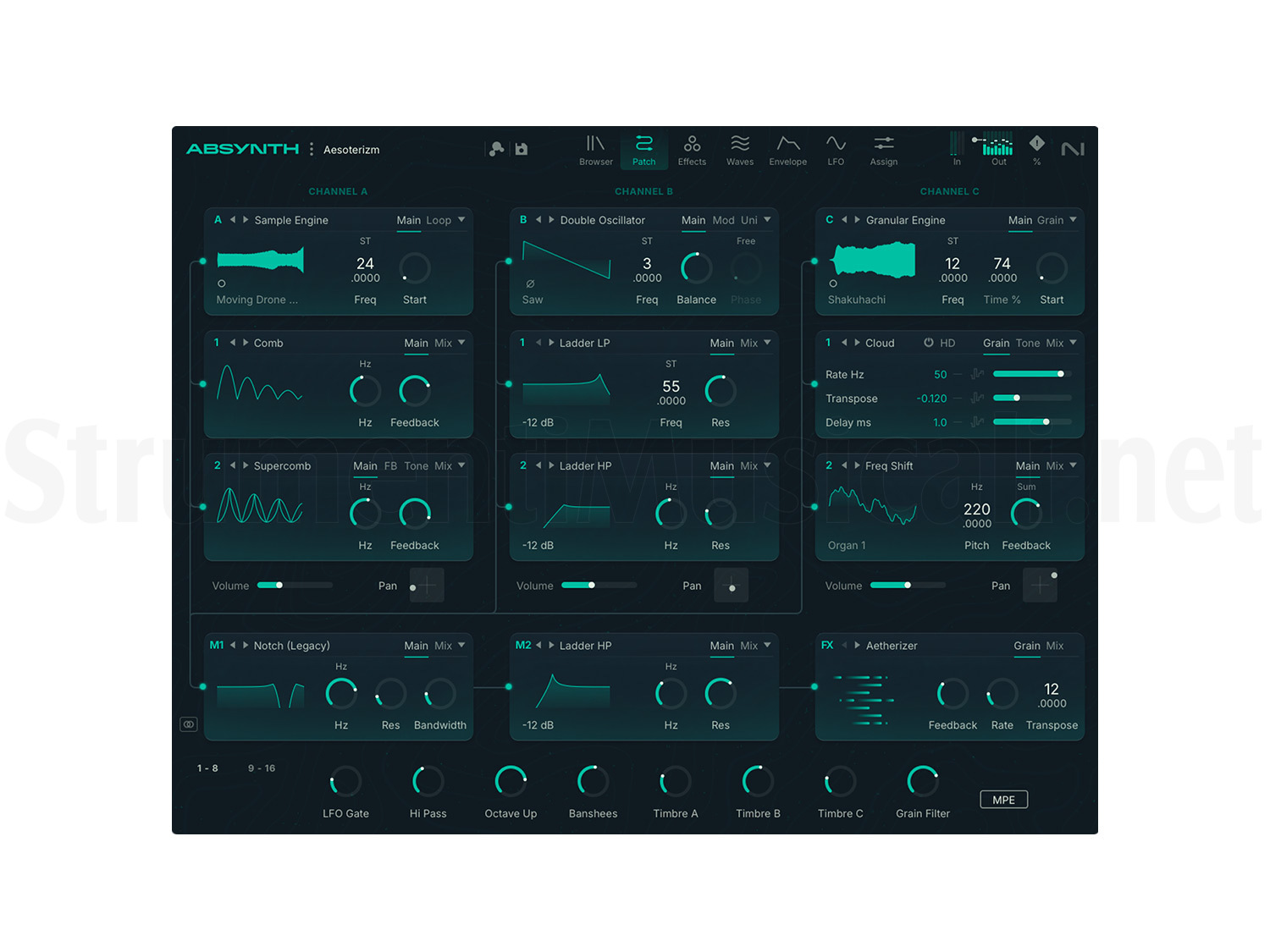Open the Envelope page

pyautogui.click(x=788, y=150)
